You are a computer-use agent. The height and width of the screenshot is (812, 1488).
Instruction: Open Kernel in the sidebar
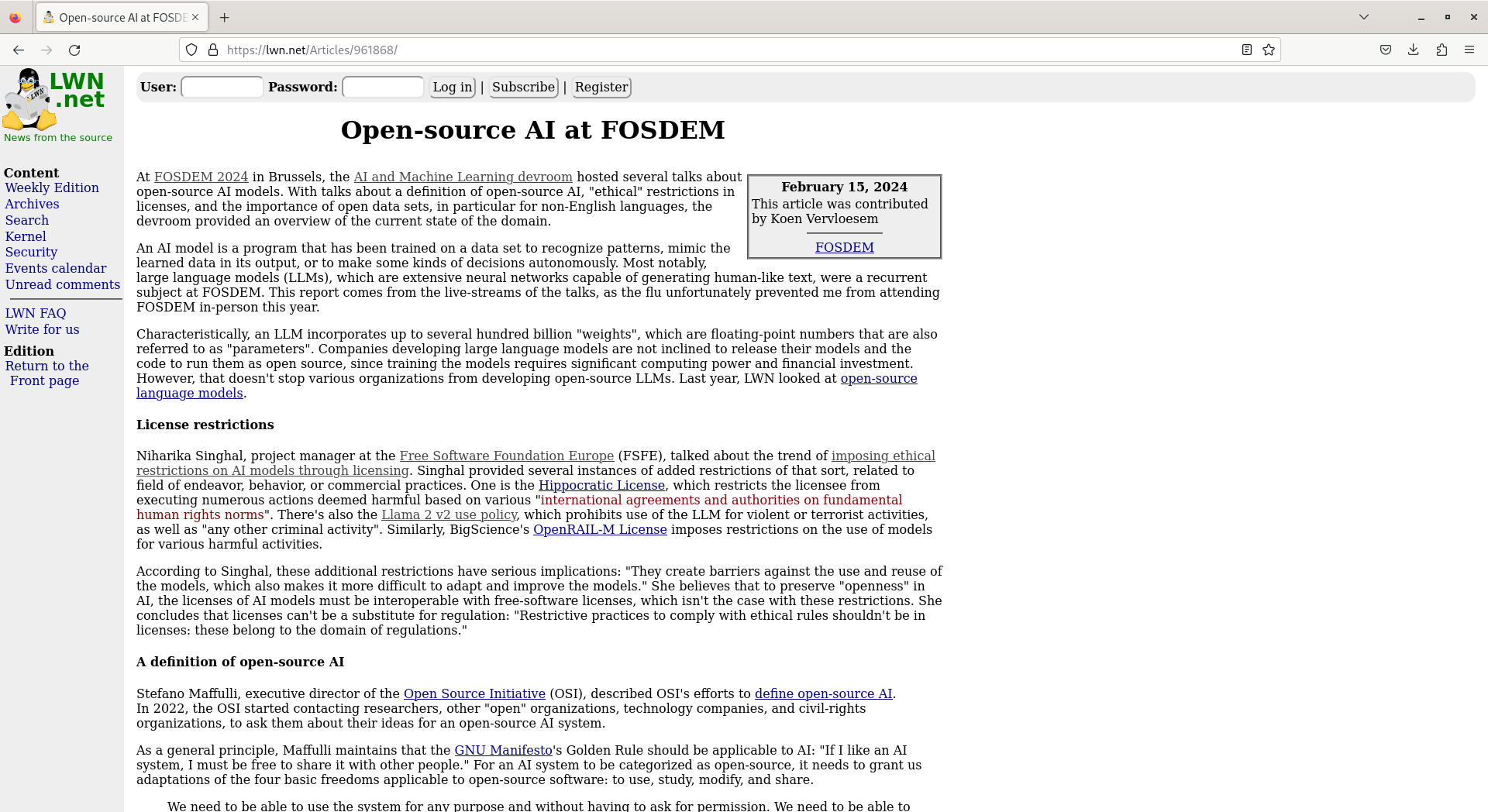pos(26,236)
